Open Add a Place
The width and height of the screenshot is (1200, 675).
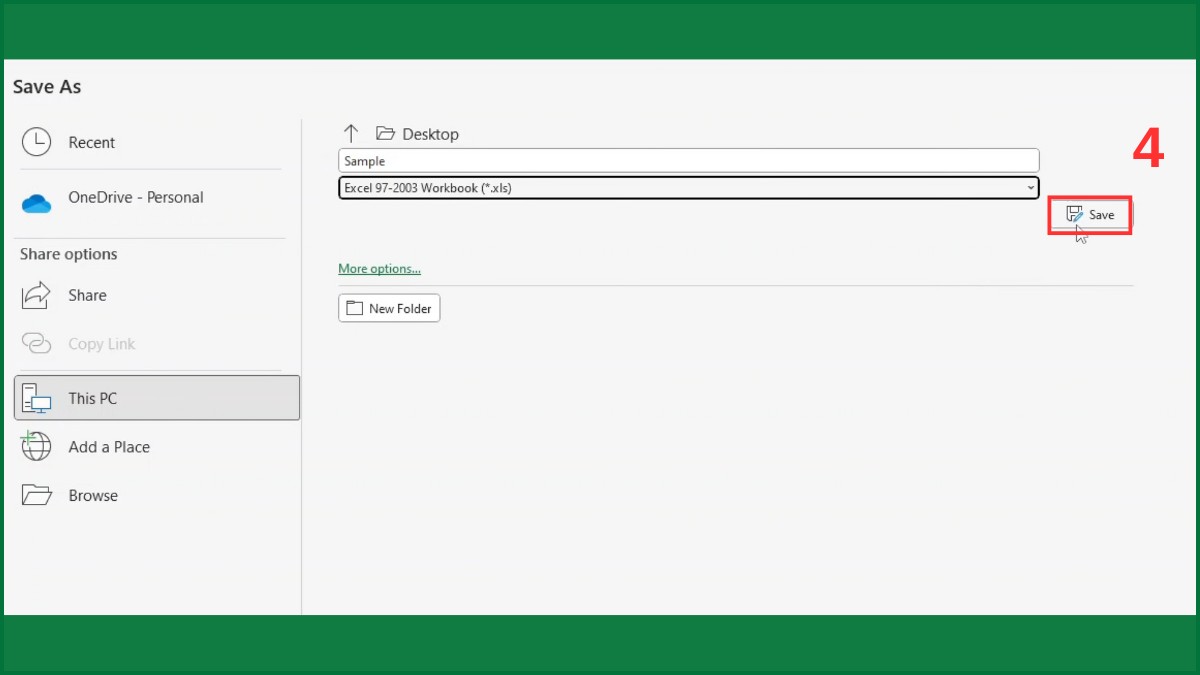pyautogui.click(x=109, y=447)
